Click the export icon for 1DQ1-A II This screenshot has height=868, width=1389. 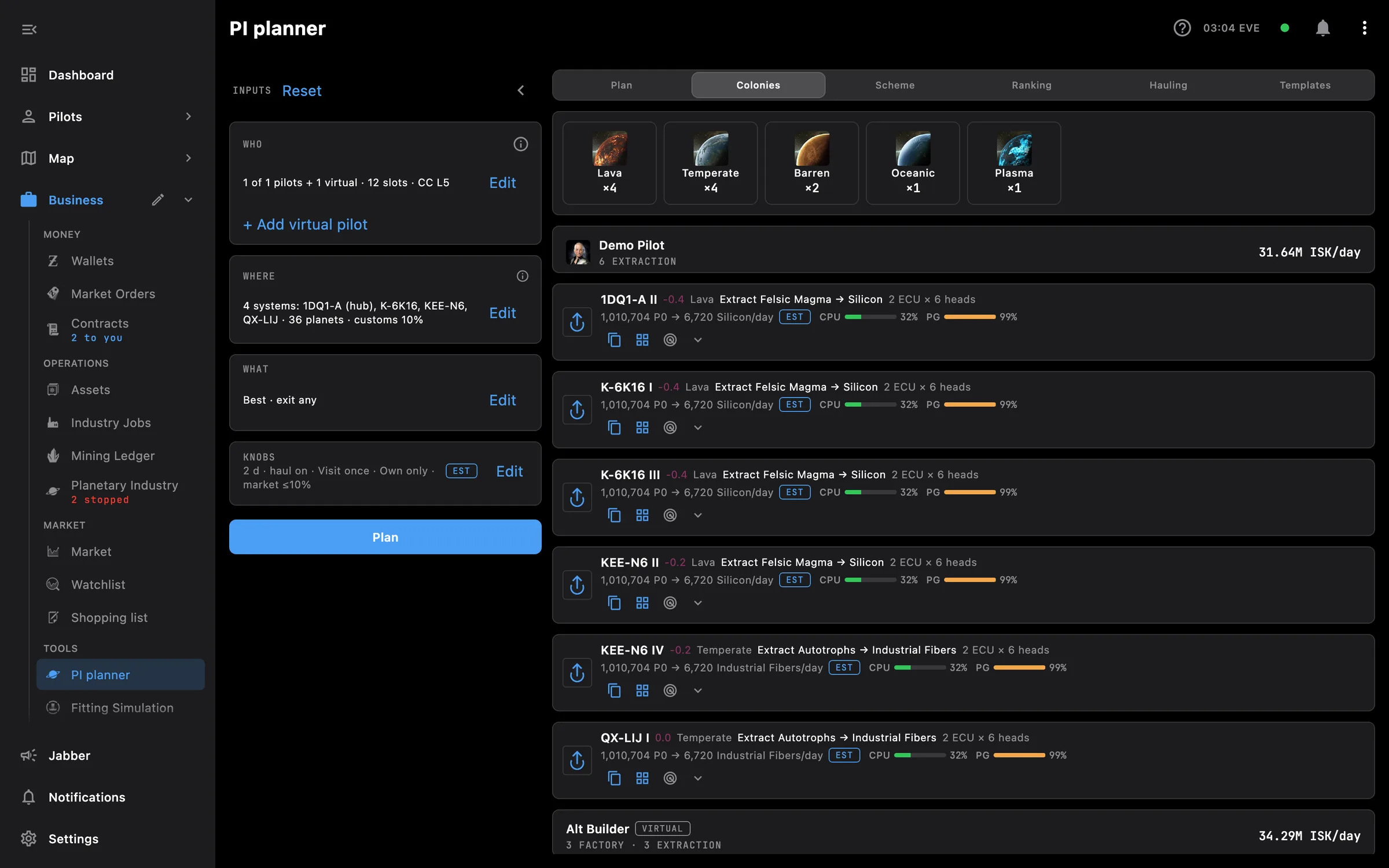(x=577, y=322)
